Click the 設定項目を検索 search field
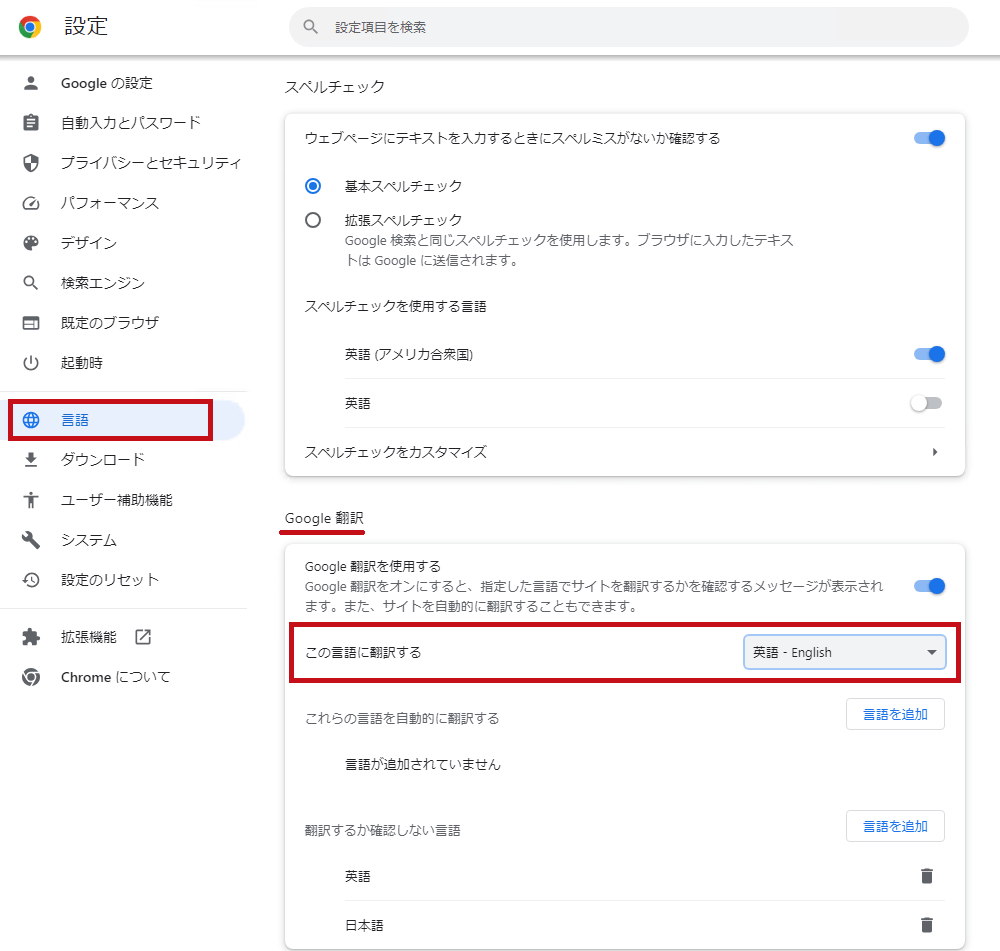Image resolution: width=1000 pixels, height=951 pixels. click(629, 27)
